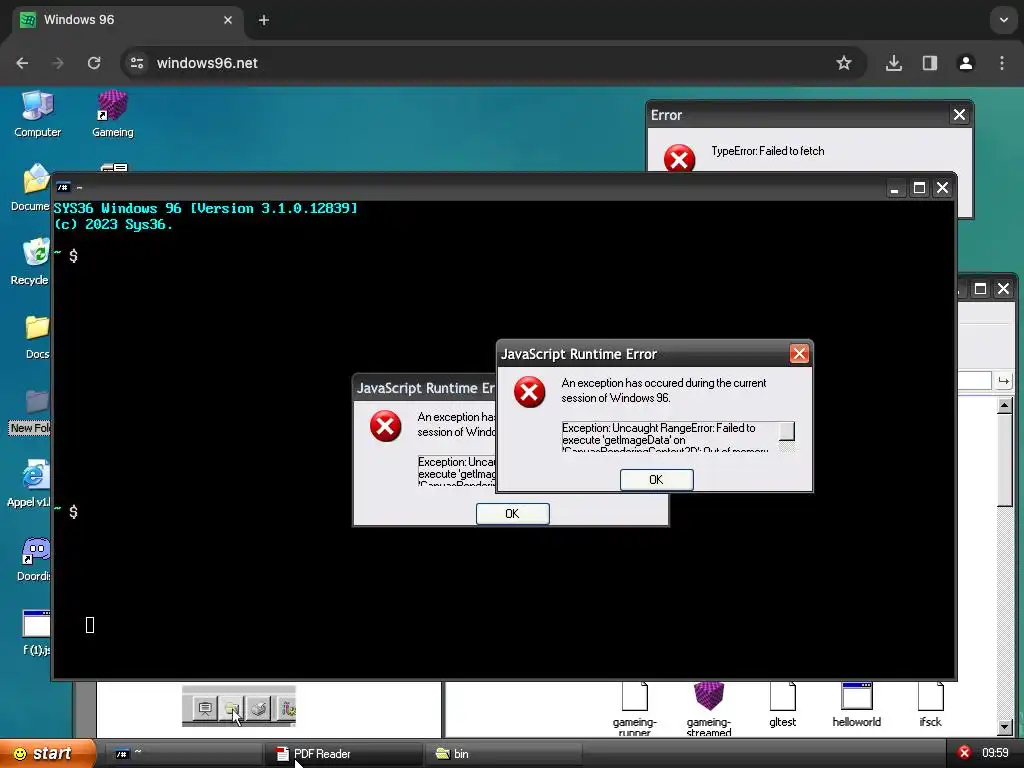The width and height of the screenshot is (1024, 768).
Task: Open the Doordis Discord shortcut
Action: (x=34, y=559)
